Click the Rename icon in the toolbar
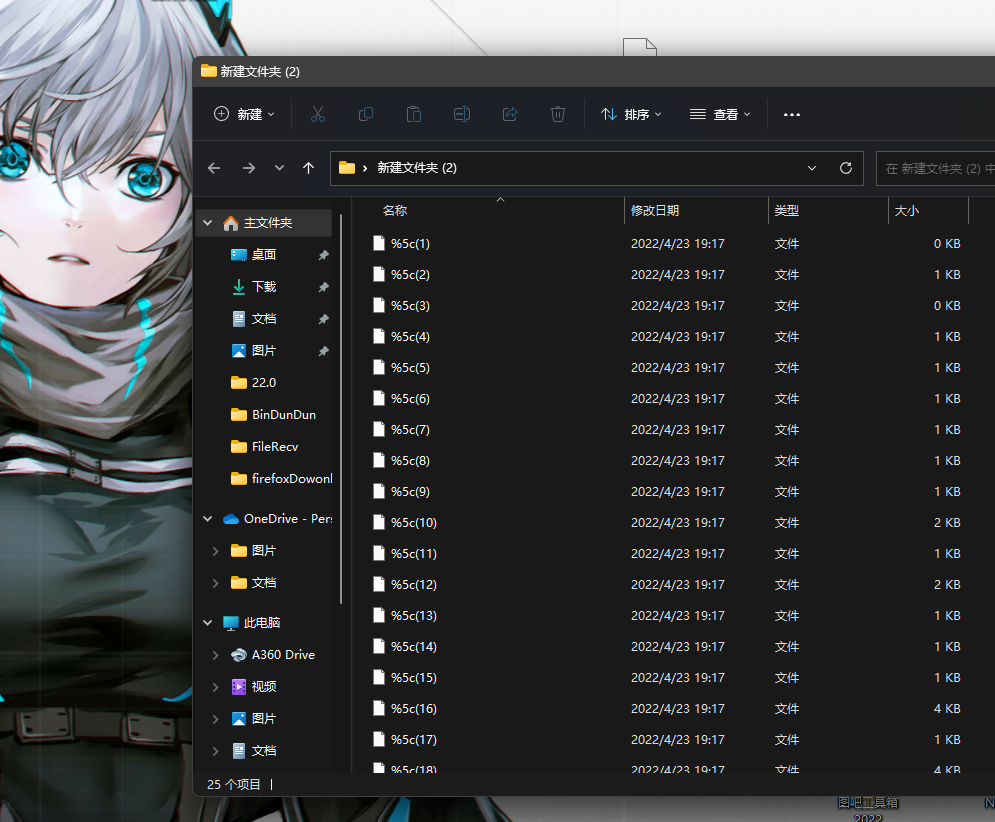Image resolution: width=995 pixels, height=822 pixels. [x=461, y=114]
